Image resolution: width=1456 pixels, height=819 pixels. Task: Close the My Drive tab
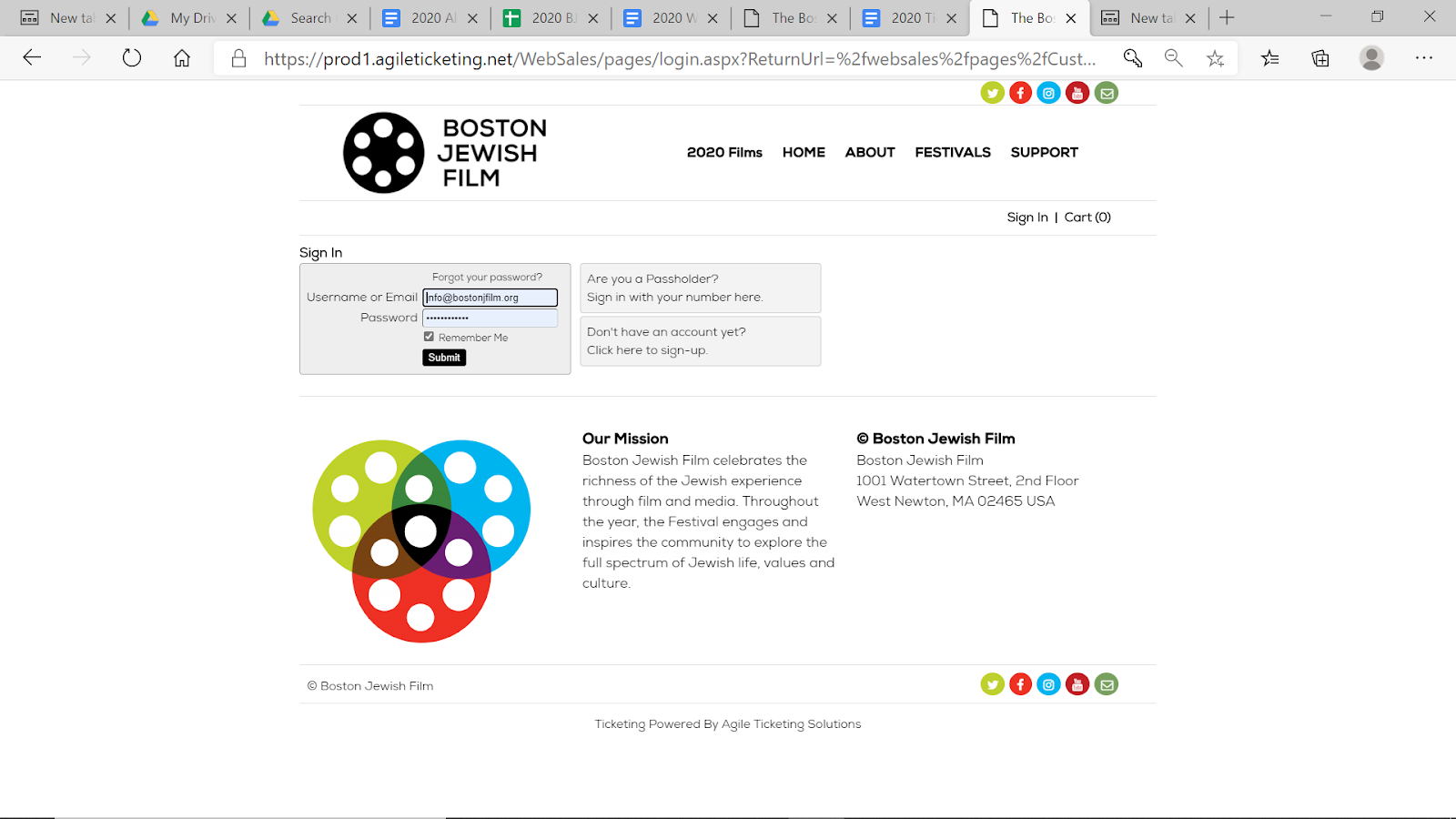pyautogui.click(x=231, y=18)
